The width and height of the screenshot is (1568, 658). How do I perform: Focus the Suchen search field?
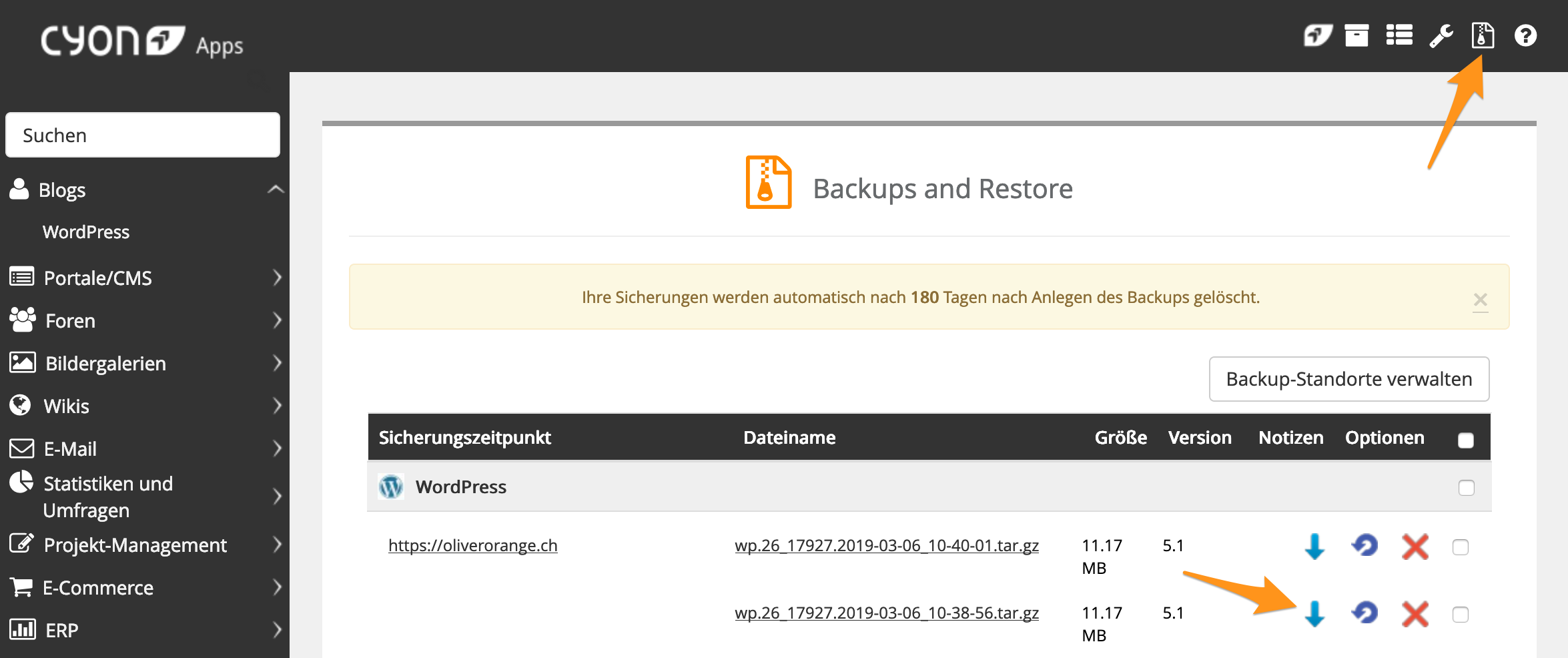pos(143,135)
